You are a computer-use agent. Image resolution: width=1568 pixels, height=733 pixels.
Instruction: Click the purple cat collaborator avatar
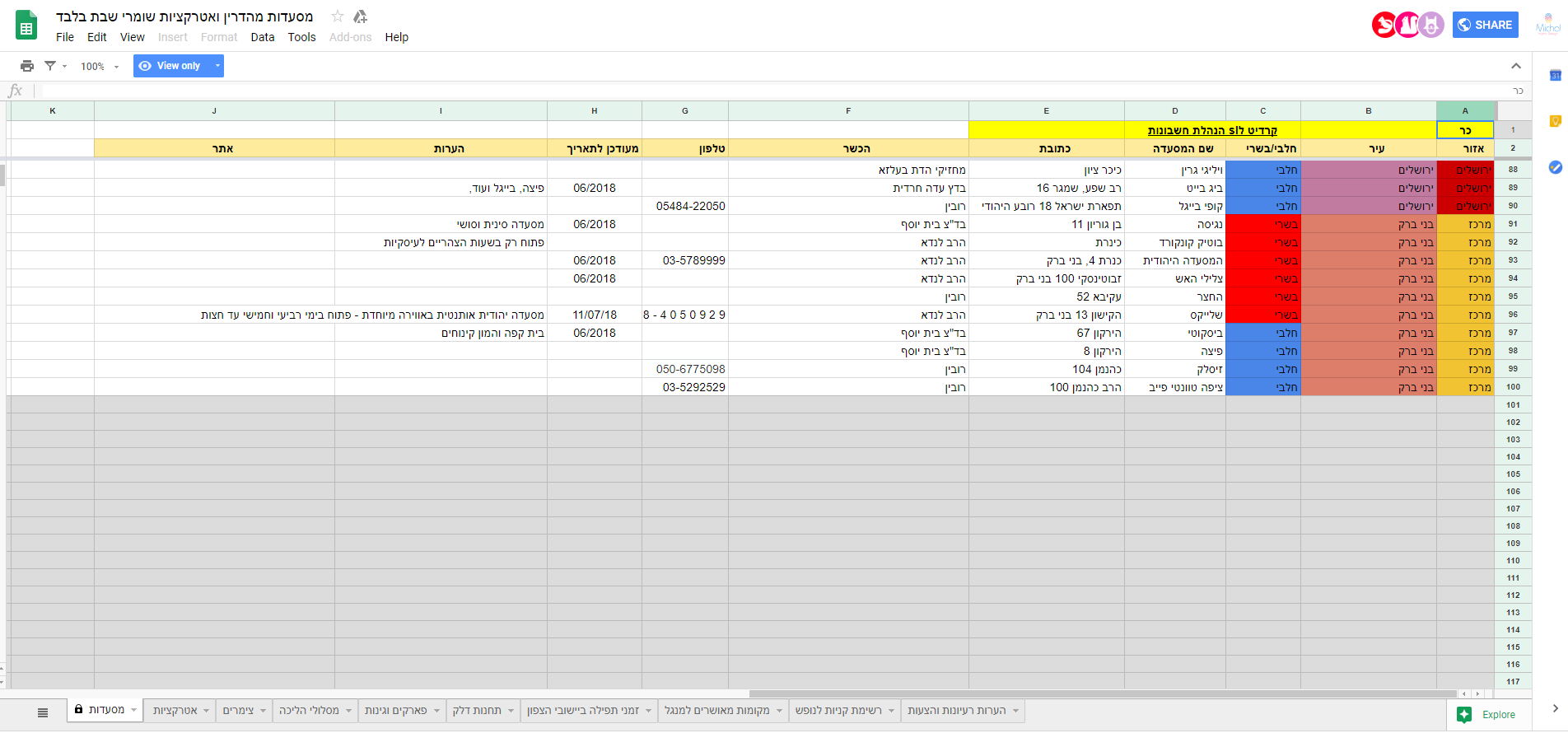coord(1431,25)
